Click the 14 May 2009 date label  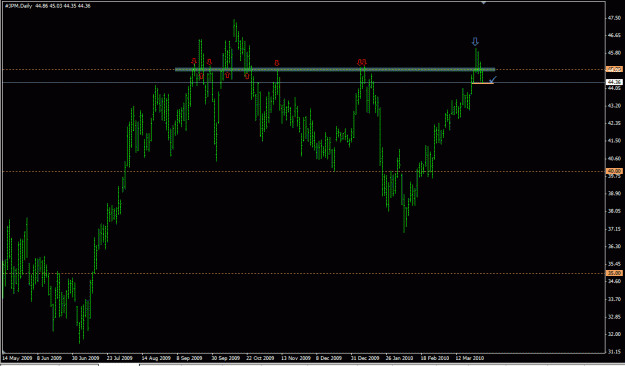coord(18,358)
